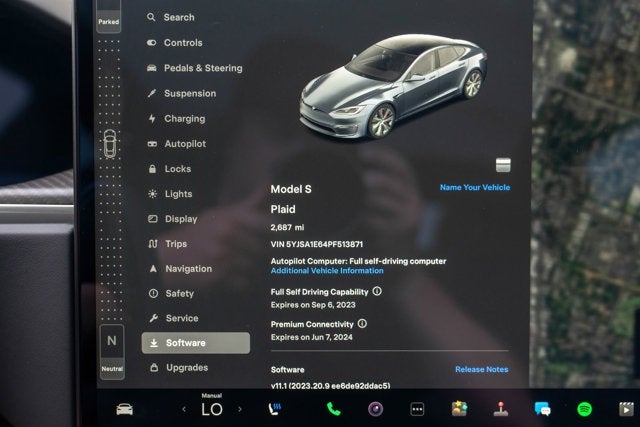Tap the LO temperature setting

tap(212, 409)
